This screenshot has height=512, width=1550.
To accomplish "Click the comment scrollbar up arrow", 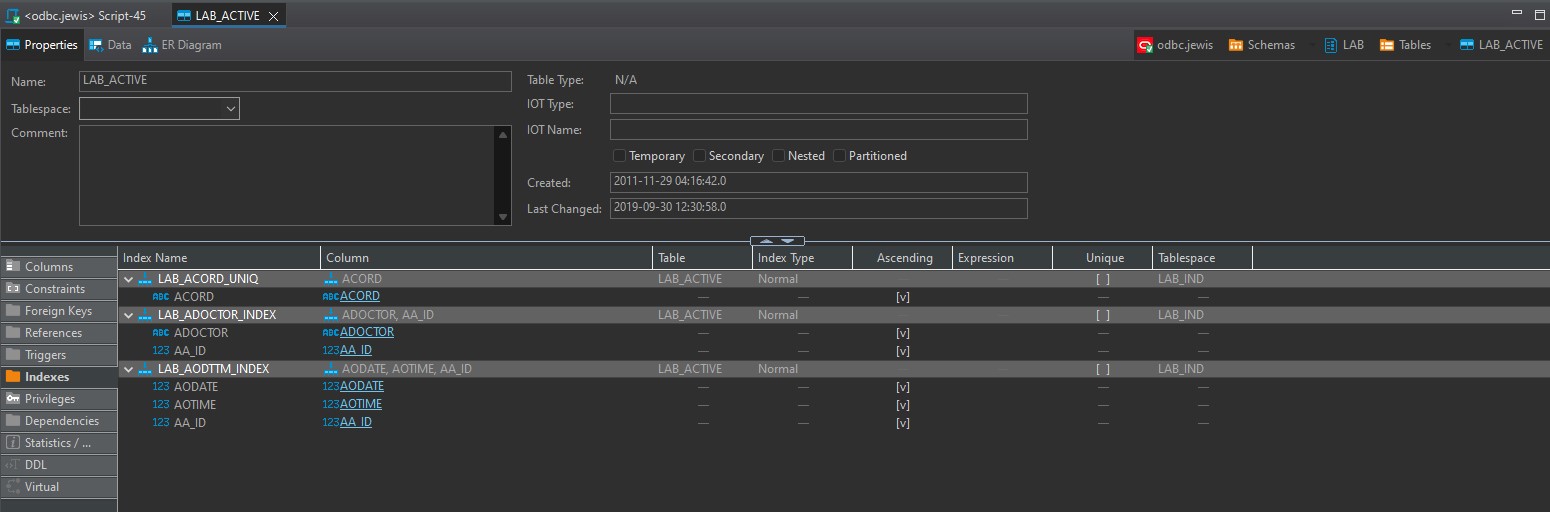I will tap(503, 134).
